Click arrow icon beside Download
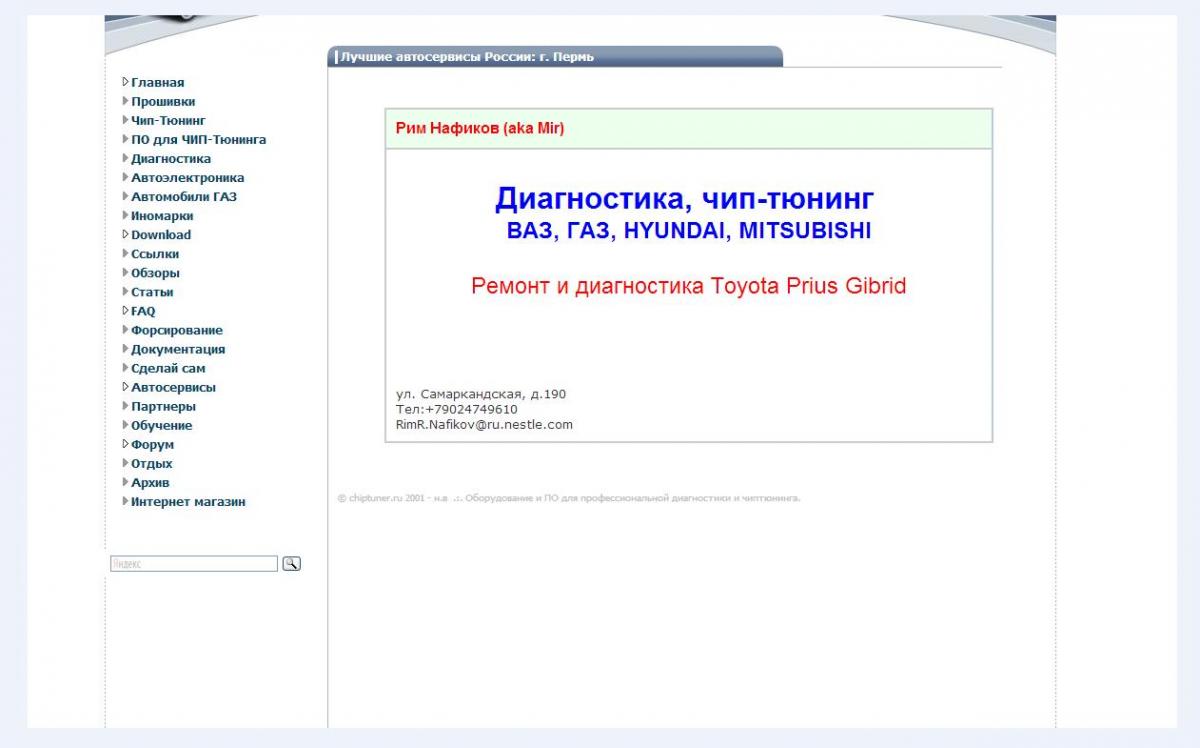The height and width of the screenshot is (748, 1200). click(x=125, y=234)
